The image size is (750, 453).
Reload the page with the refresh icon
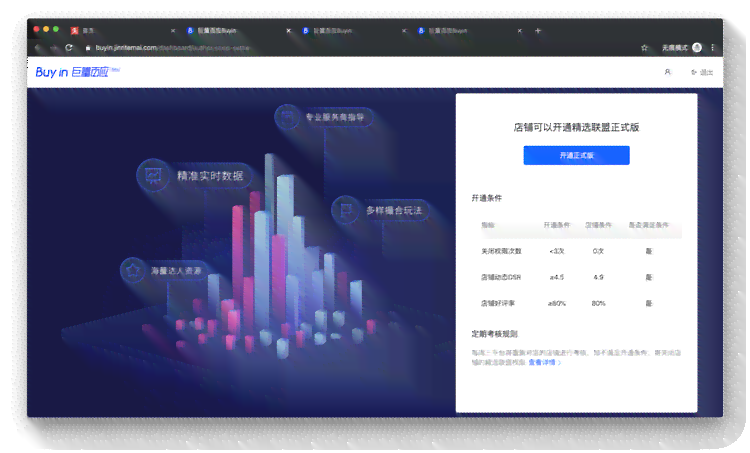tap(69, 47)
